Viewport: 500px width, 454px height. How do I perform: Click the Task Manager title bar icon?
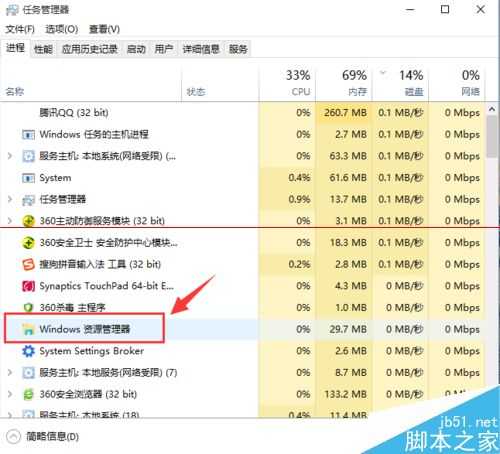(x=12, y=10)
